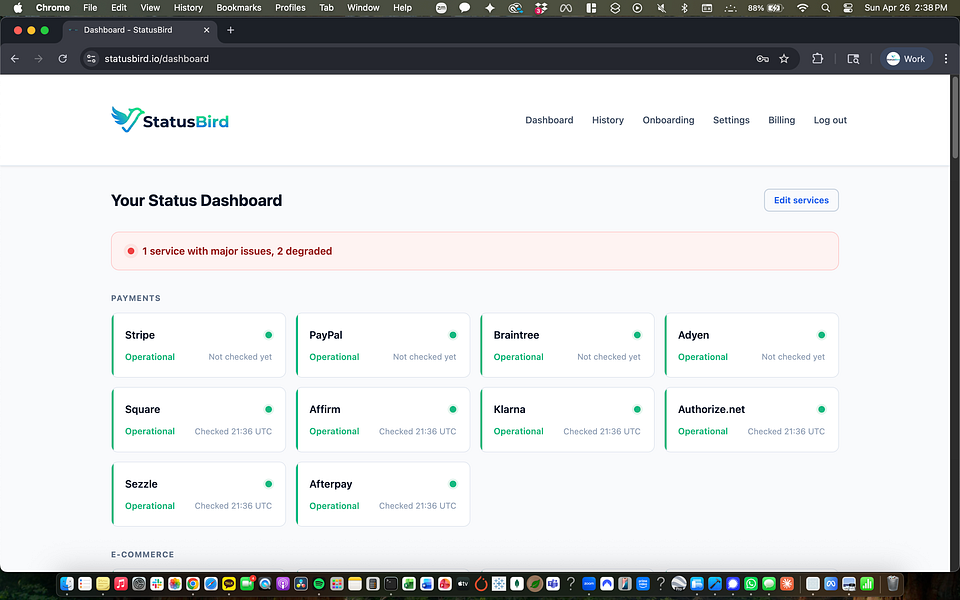Select the Square status card

[198, 419]
